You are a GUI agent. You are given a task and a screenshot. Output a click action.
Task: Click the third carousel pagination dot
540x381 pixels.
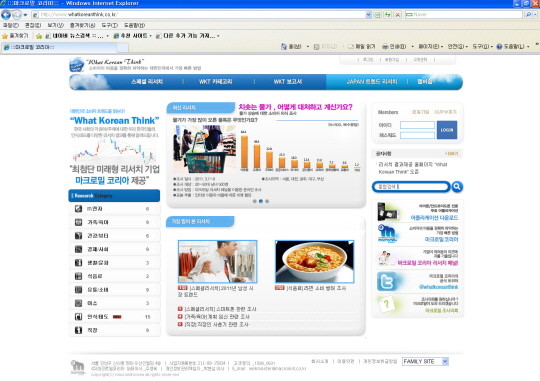tap(267, 201)
